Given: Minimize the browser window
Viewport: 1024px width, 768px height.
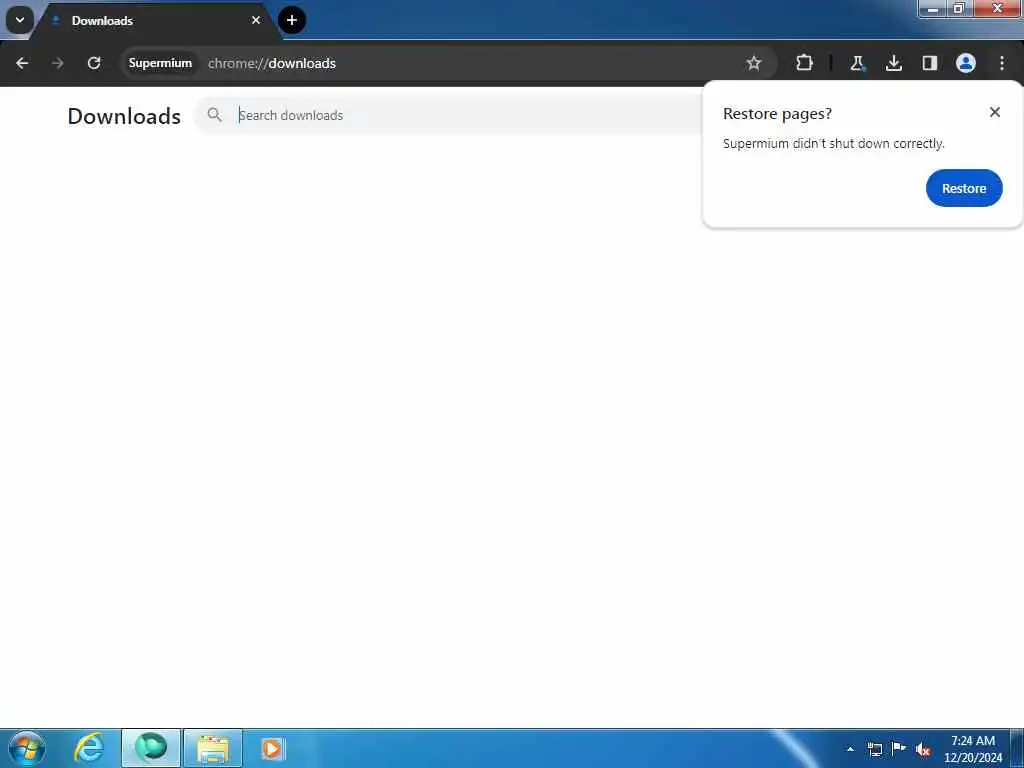Looking at the screenshot, I should (933, 8).
